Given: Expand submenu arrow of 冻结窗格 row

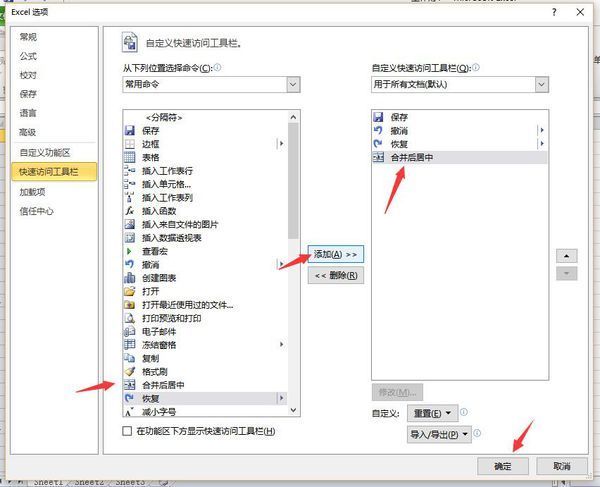Looking at the screenshot, I should [282, 344].
